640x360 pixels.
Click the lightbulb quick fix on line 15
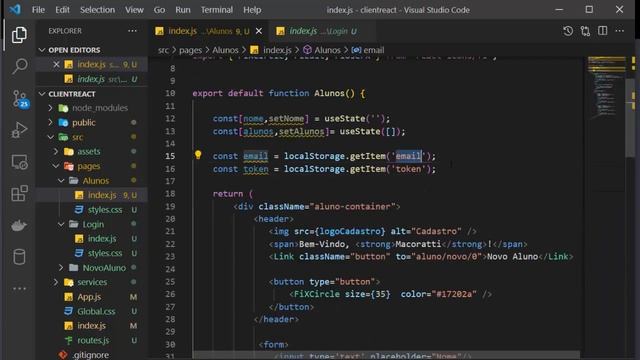[198, 155]
